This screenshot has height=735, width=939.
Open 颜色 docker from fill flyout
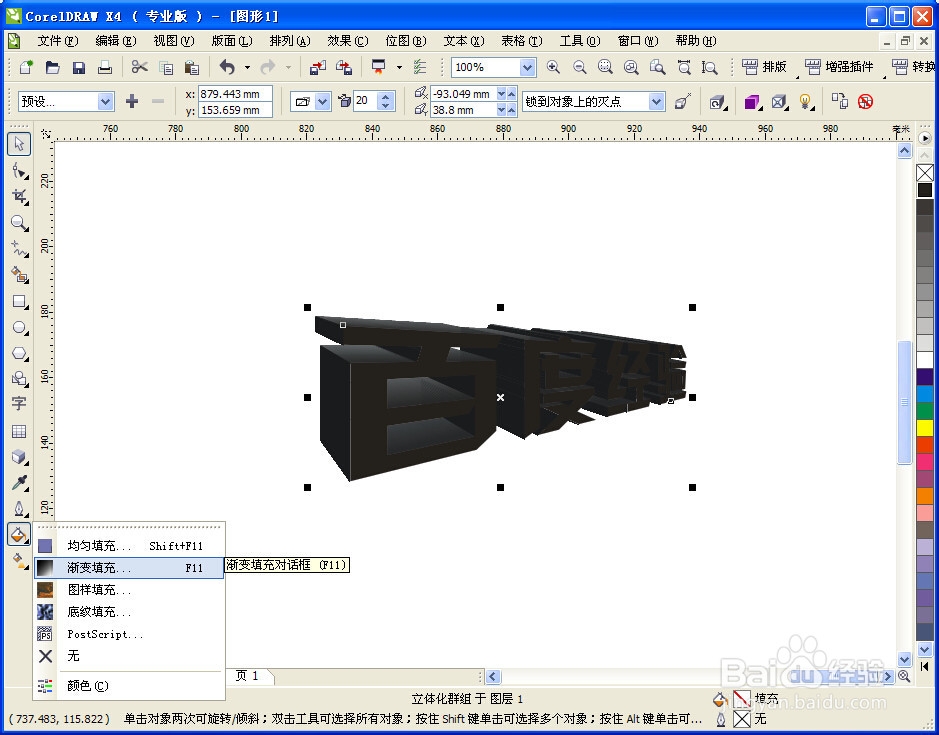[x=129, y=686]
